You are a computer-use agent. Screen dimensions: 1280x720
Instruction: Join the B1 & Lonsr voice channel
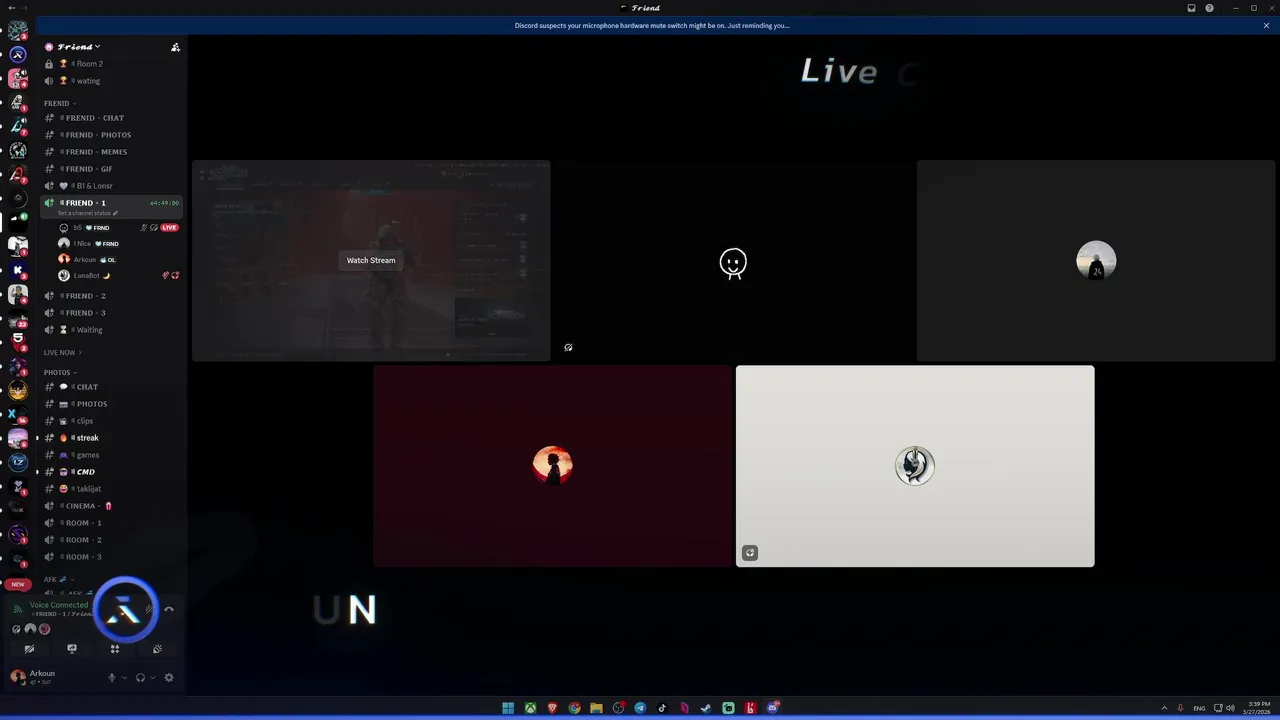tap(111, 186)
